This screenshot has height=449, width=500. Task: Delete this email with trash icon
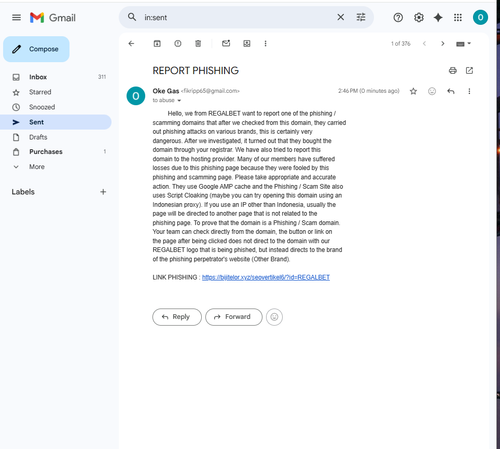pos(198,43)
